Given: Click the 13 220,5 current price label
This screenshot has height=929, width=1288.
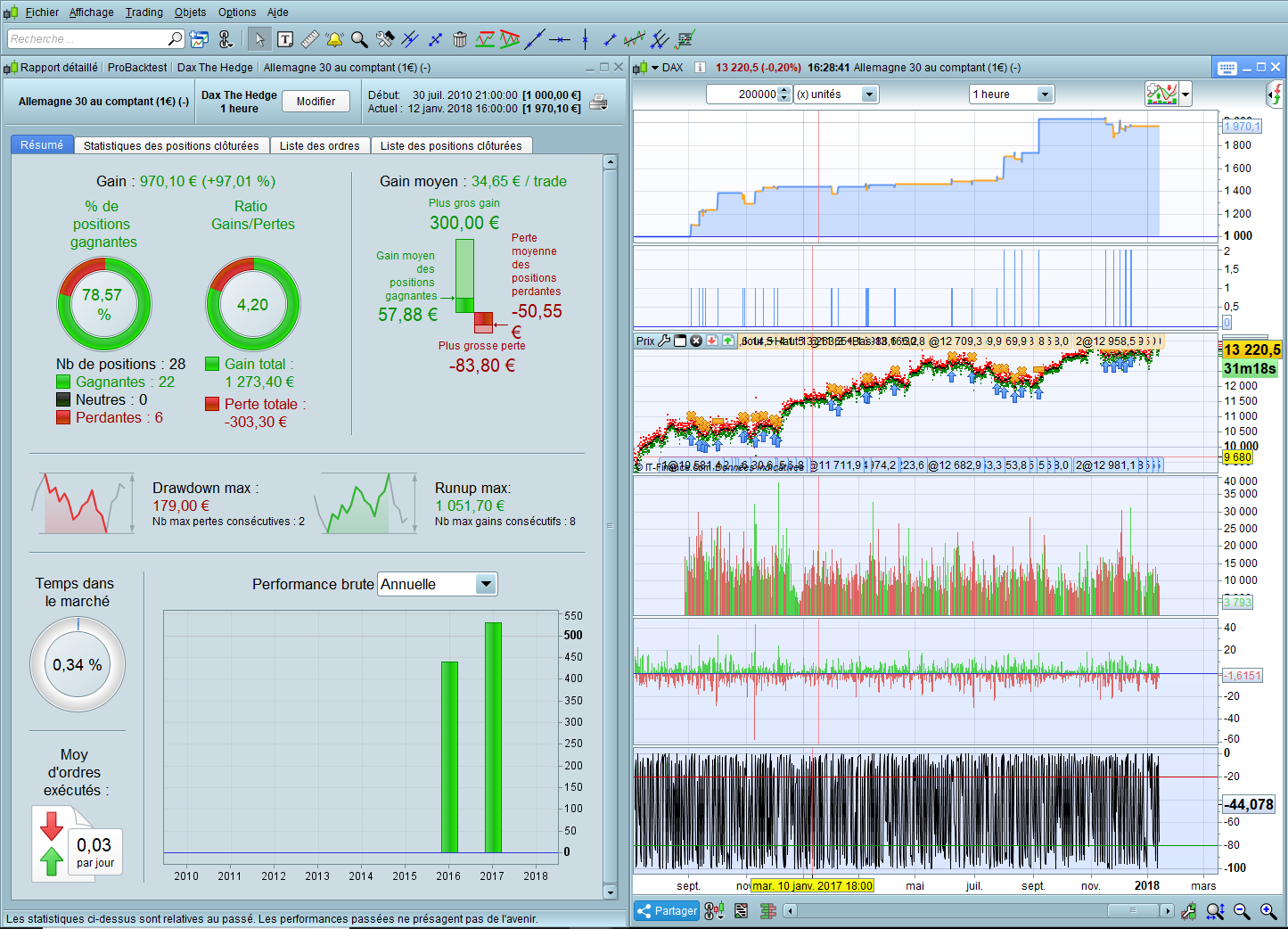Looking at the screenshot, I should [x=1251, y=349].
